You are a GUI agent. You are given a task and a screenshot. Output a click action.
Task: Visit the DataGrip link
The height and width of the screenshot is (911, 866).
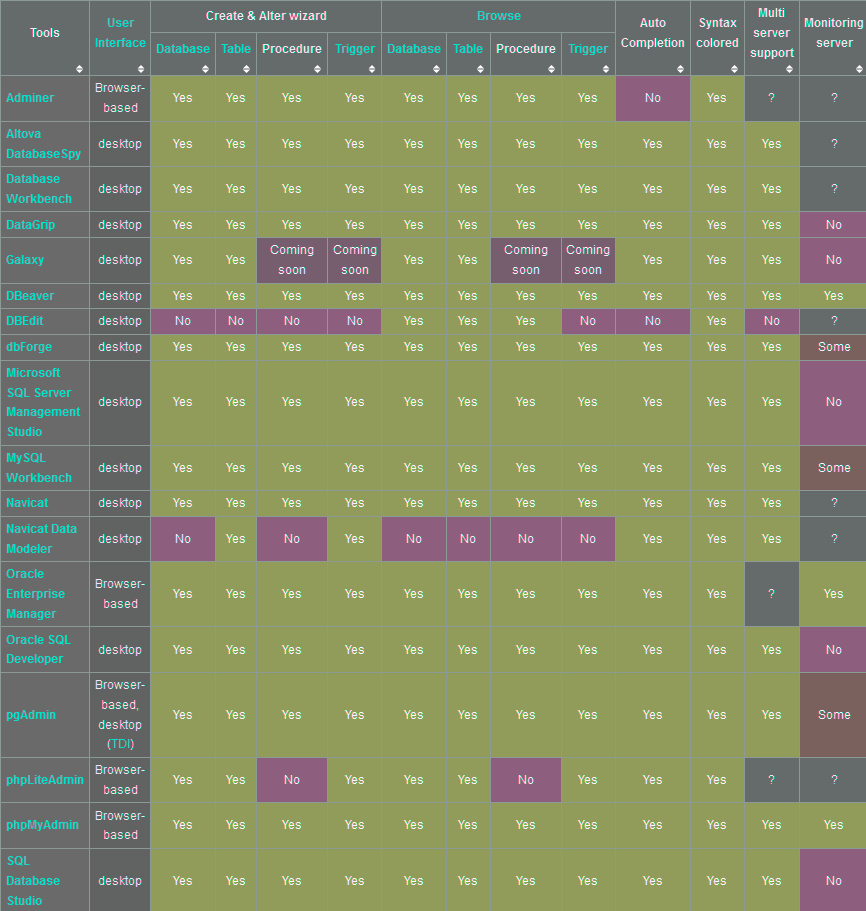point(31,225)
